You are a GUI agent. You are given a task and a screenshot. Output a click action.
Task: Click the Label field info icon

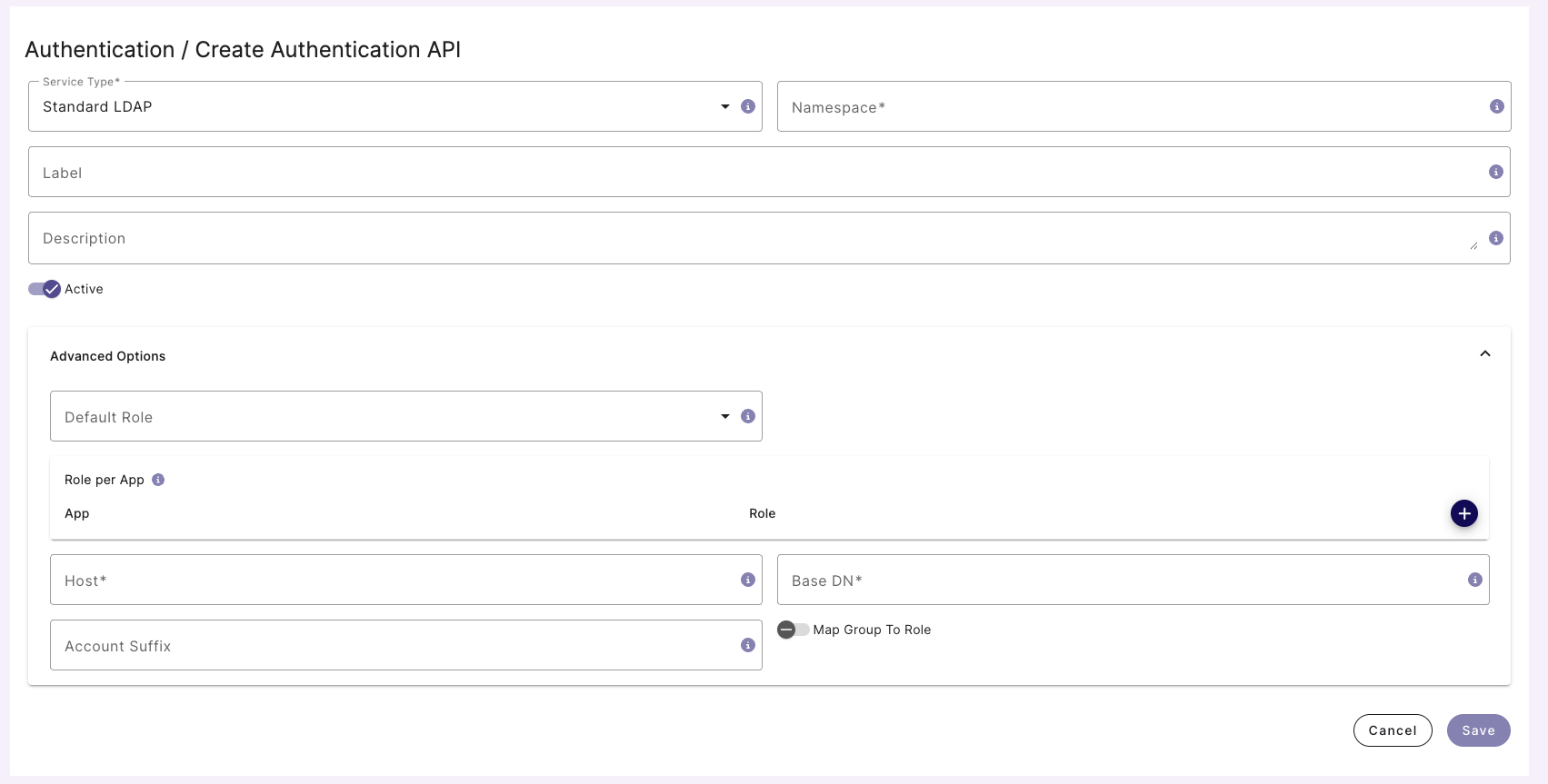(1495, 172)
